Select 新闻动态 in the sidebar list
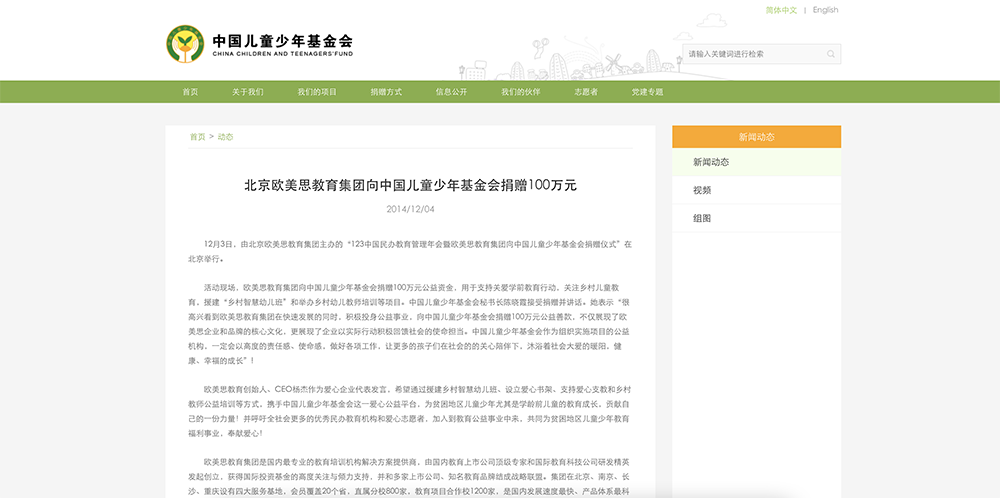 pos(756,162)
